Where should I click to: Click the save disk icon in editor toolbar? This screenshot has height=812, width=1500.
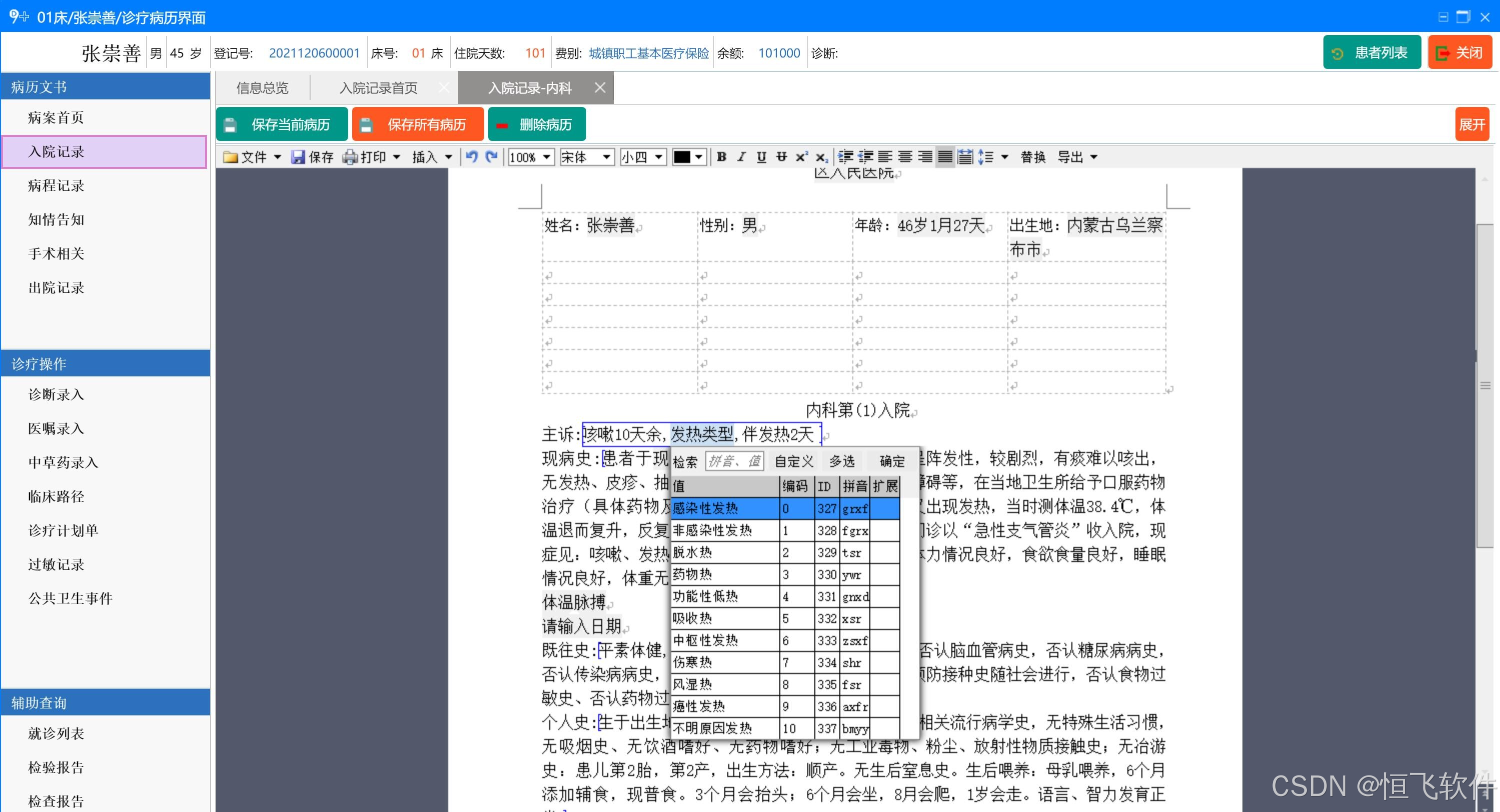point(298,156)
